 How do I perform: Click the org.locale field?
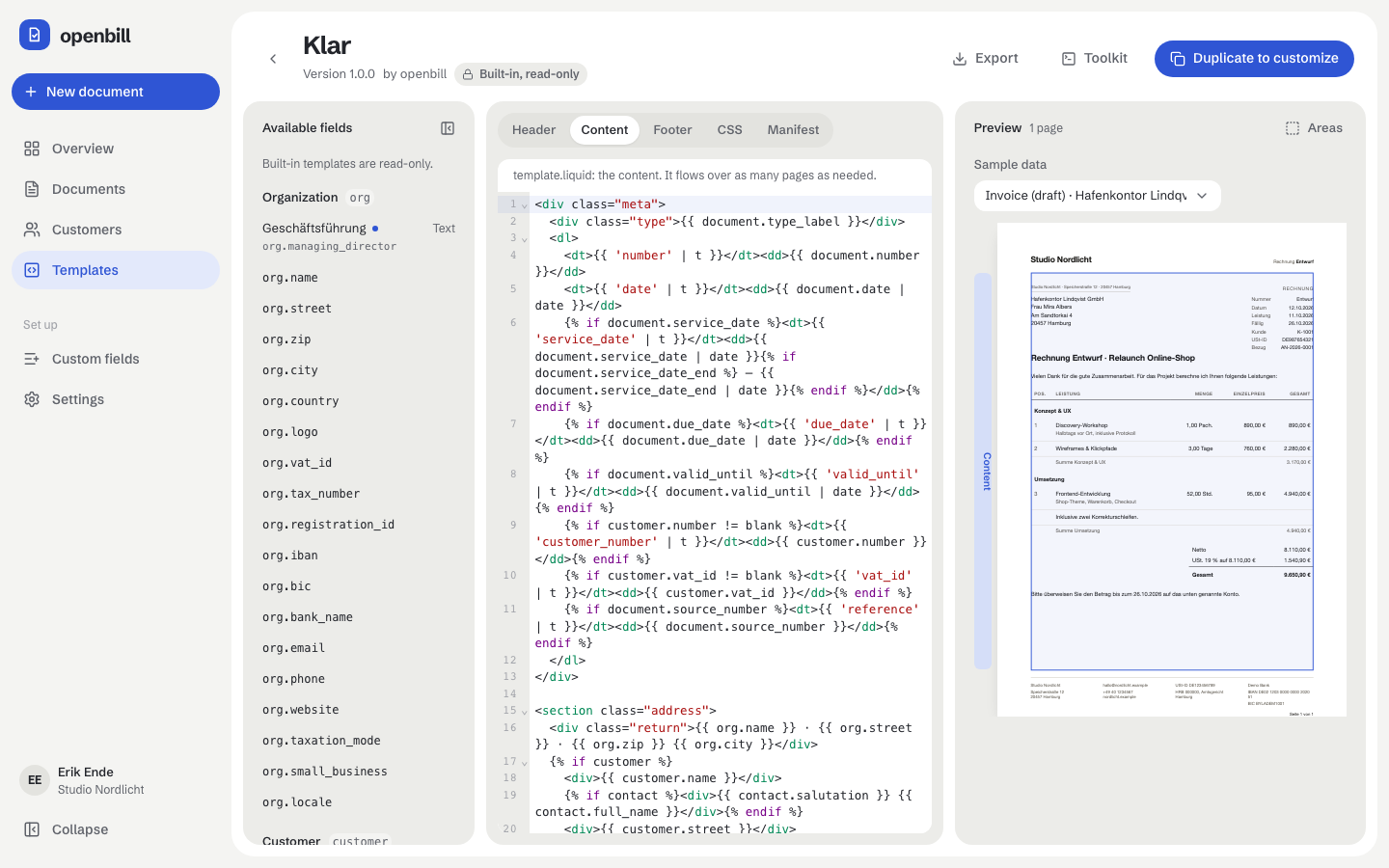click(359, 802)
